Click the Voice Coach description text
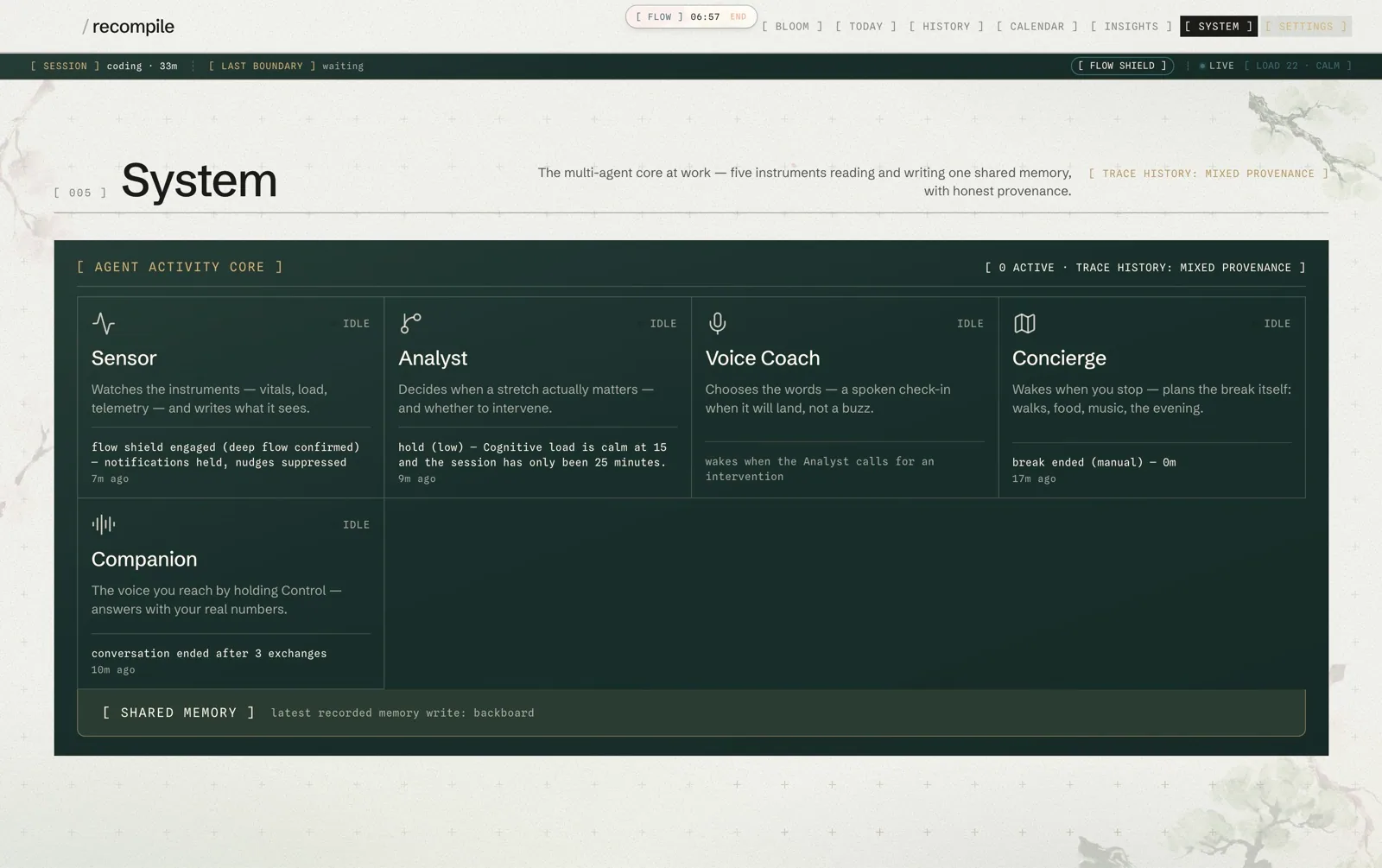The width and height of the screenshot is (1382, 868). tap(827, 399)
